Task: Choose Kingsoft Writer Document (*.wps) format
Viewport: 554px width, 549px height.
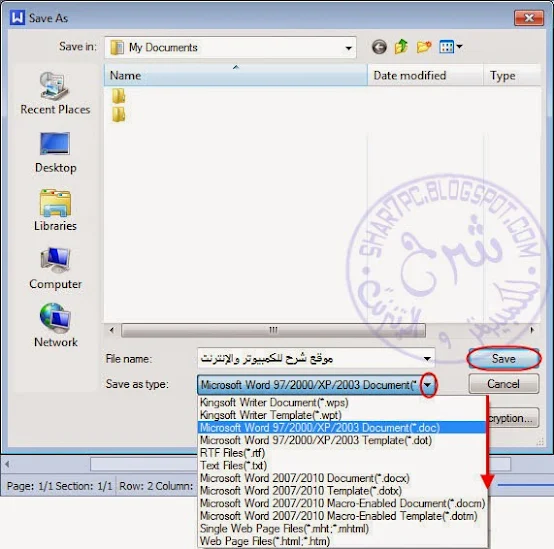Action: coord(342,402)
